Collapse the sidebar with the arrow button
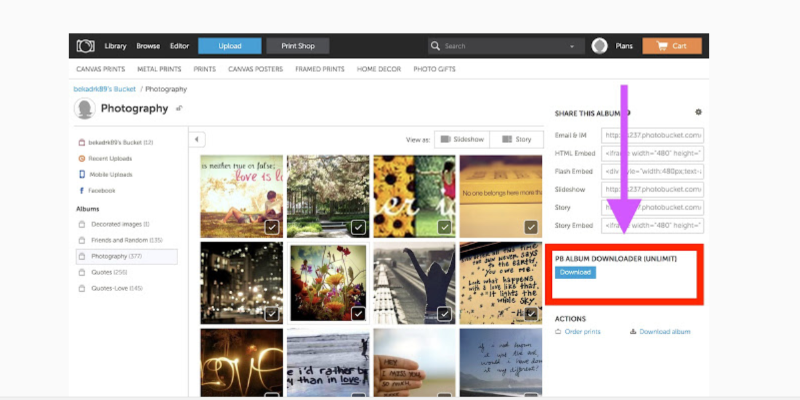Viewport: 800px width, 400px height. click(197, 139)
